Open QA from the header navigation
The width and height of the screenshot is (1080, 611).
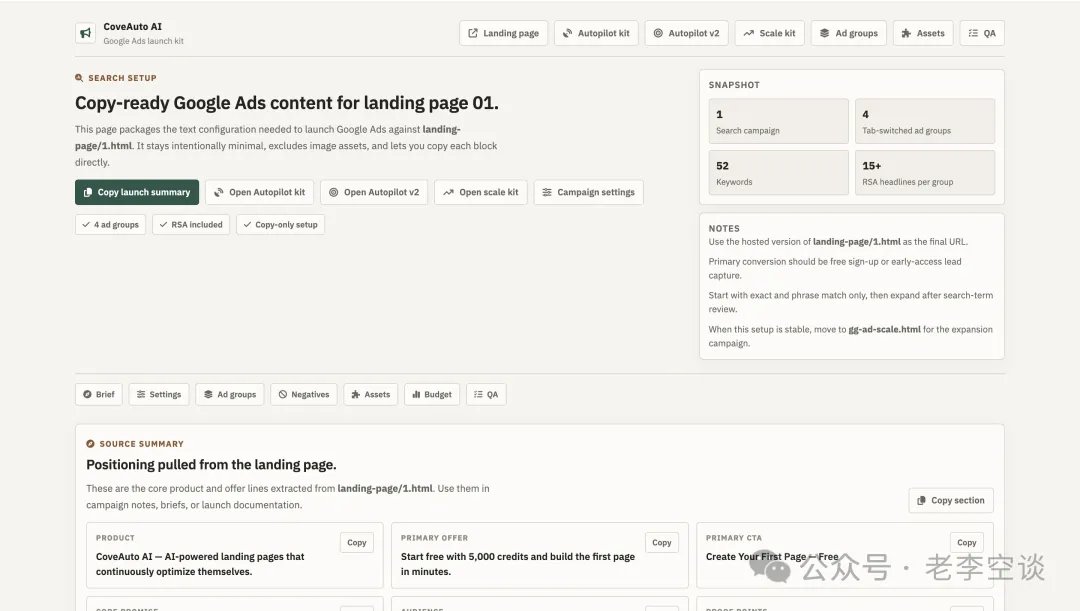click(982, 33)
